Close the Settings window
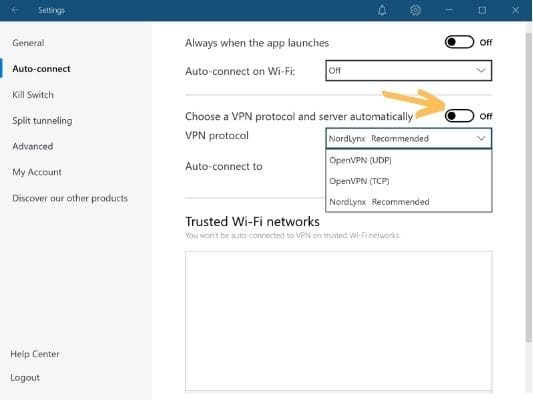Image resolution: width=533 pixels, height=400 pixels. pyautogui.click(x=515, y=10)
